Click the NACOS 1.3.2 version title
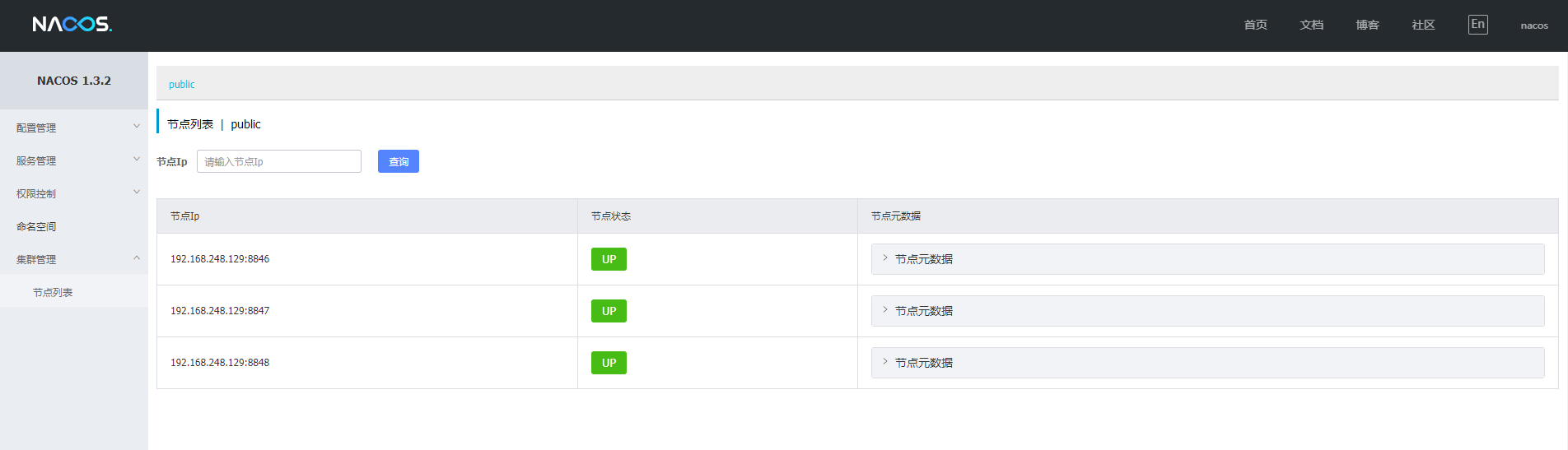1568x450 pixels. pos(74,81)
